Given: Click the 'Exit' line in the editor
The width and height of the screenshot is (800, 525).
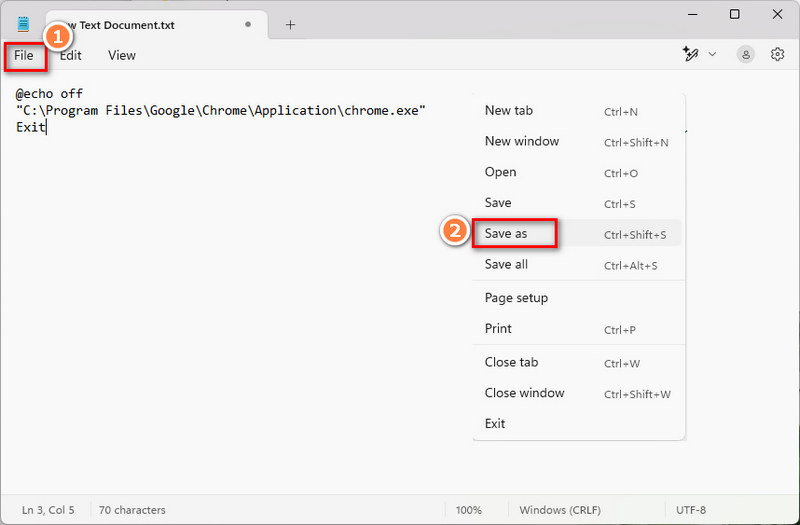Looking at the screenshot, I should coord(31,127).
